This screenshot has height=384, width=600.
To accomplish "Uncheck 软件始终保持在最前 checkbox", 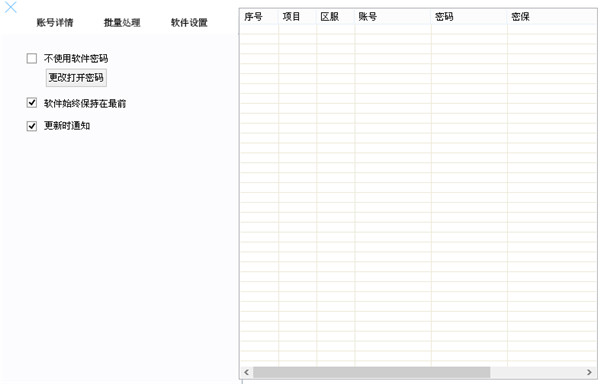I will (x=32, y=103).
